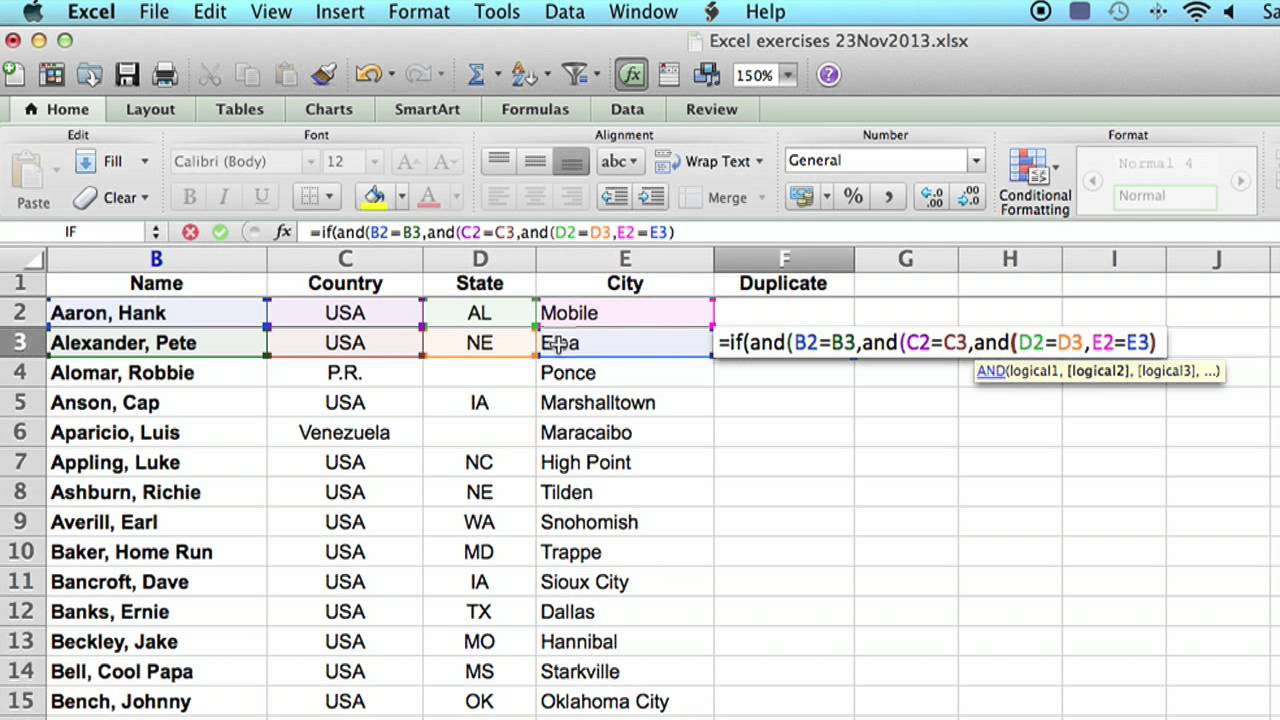Open the zoom 150% dropdown

click(x=788, y=75)
